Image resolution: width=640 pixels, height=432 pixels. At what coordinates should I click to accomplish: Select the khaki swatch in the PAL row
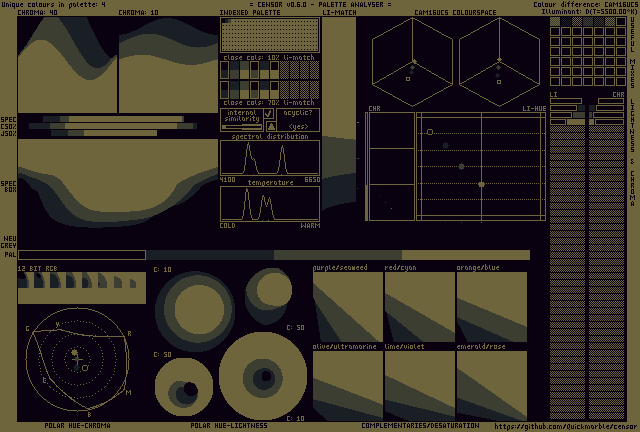[x=466, y=255]
